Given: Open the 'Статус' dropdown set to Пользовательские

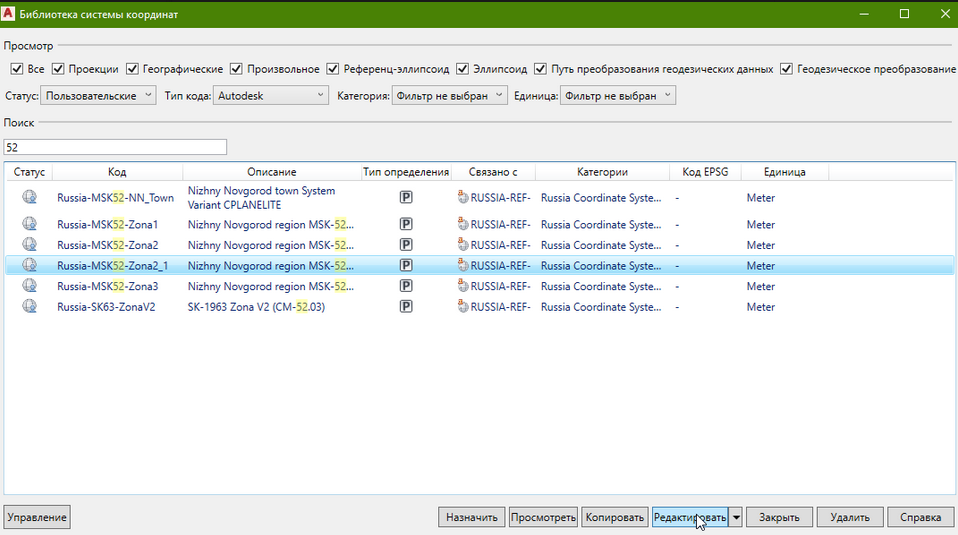Looking at the screenshot, I should tap(99, 95).
